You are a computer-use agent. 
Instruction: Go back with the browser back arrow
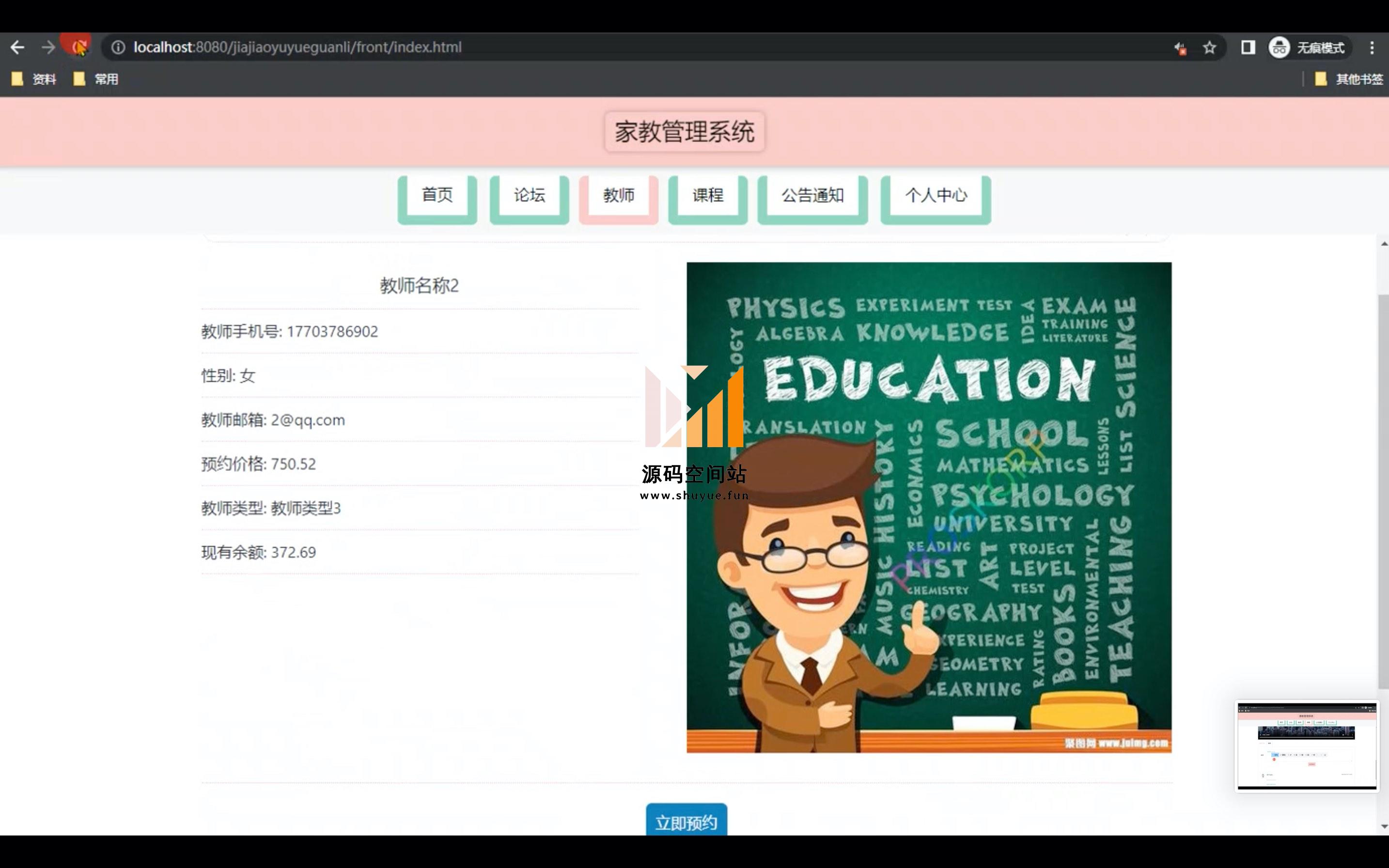pyautogui.click(x=17, y=47)
